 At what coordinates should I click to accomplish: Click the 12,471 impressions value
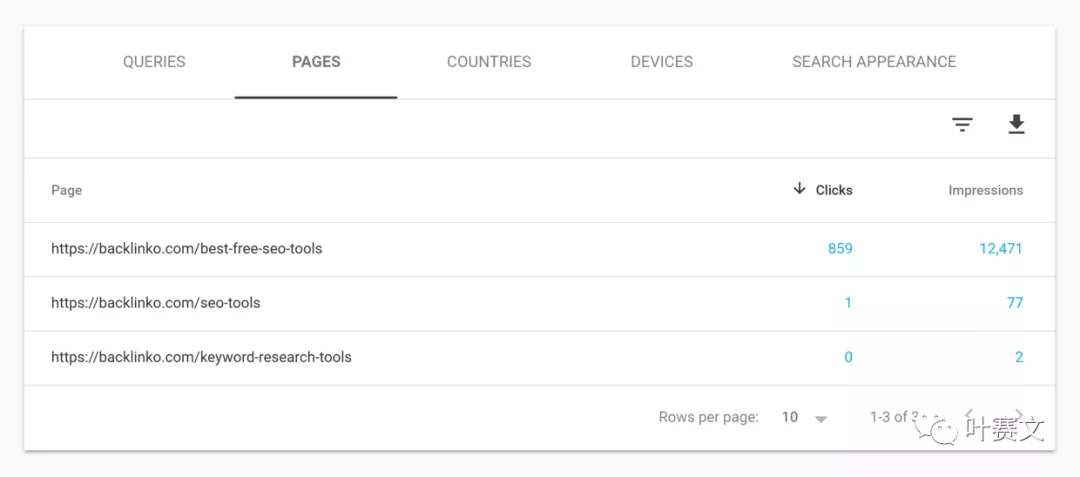tap(1001, 248)
